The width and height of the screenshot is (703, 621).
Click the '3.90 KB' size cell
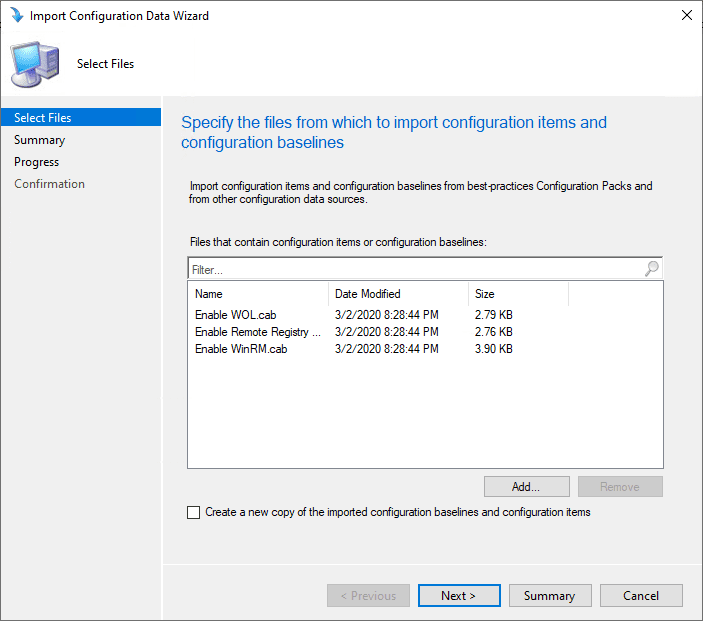point(494,349)
